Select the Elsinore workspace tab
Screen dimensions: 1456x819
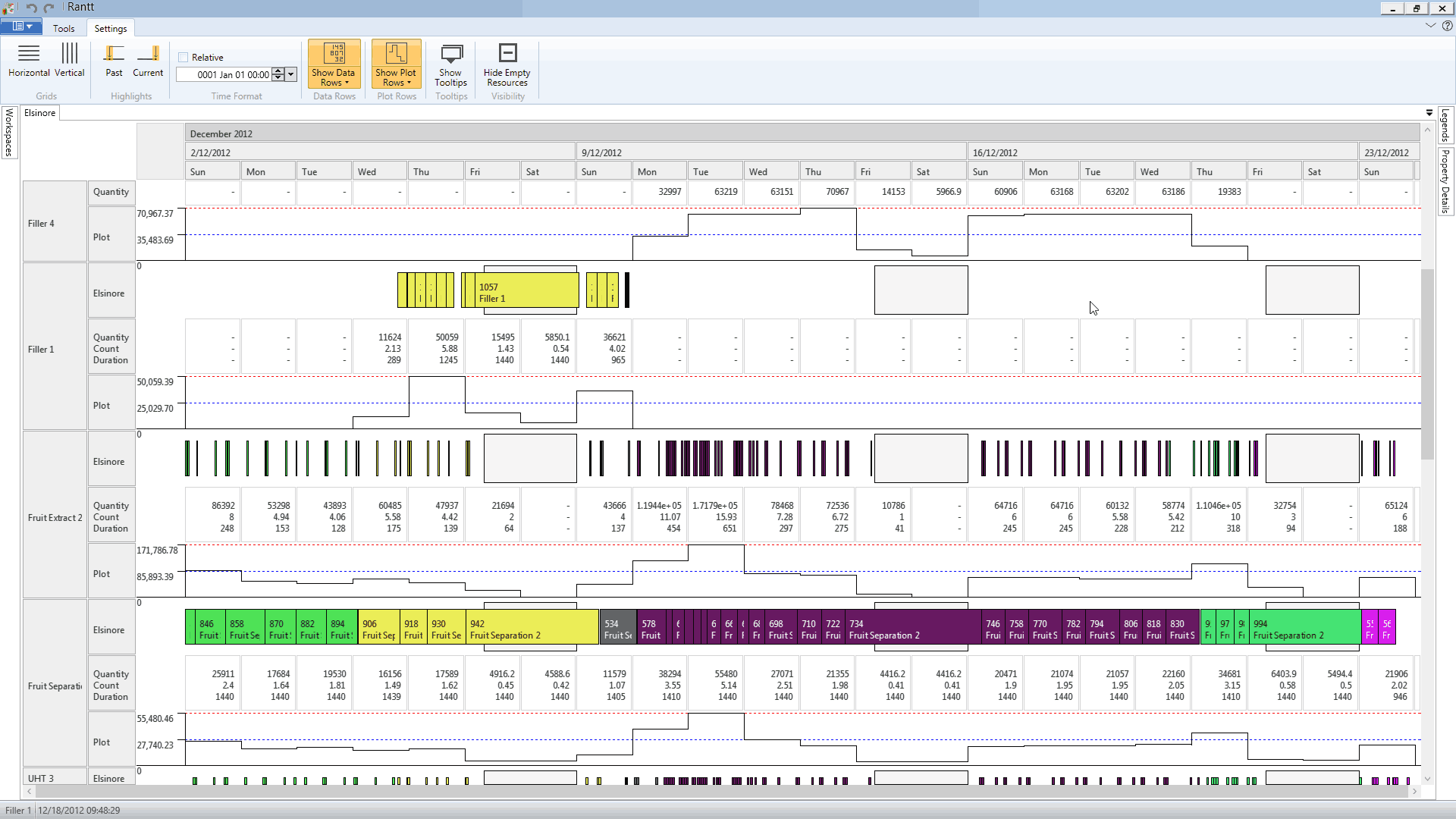[x=40, y=113]
